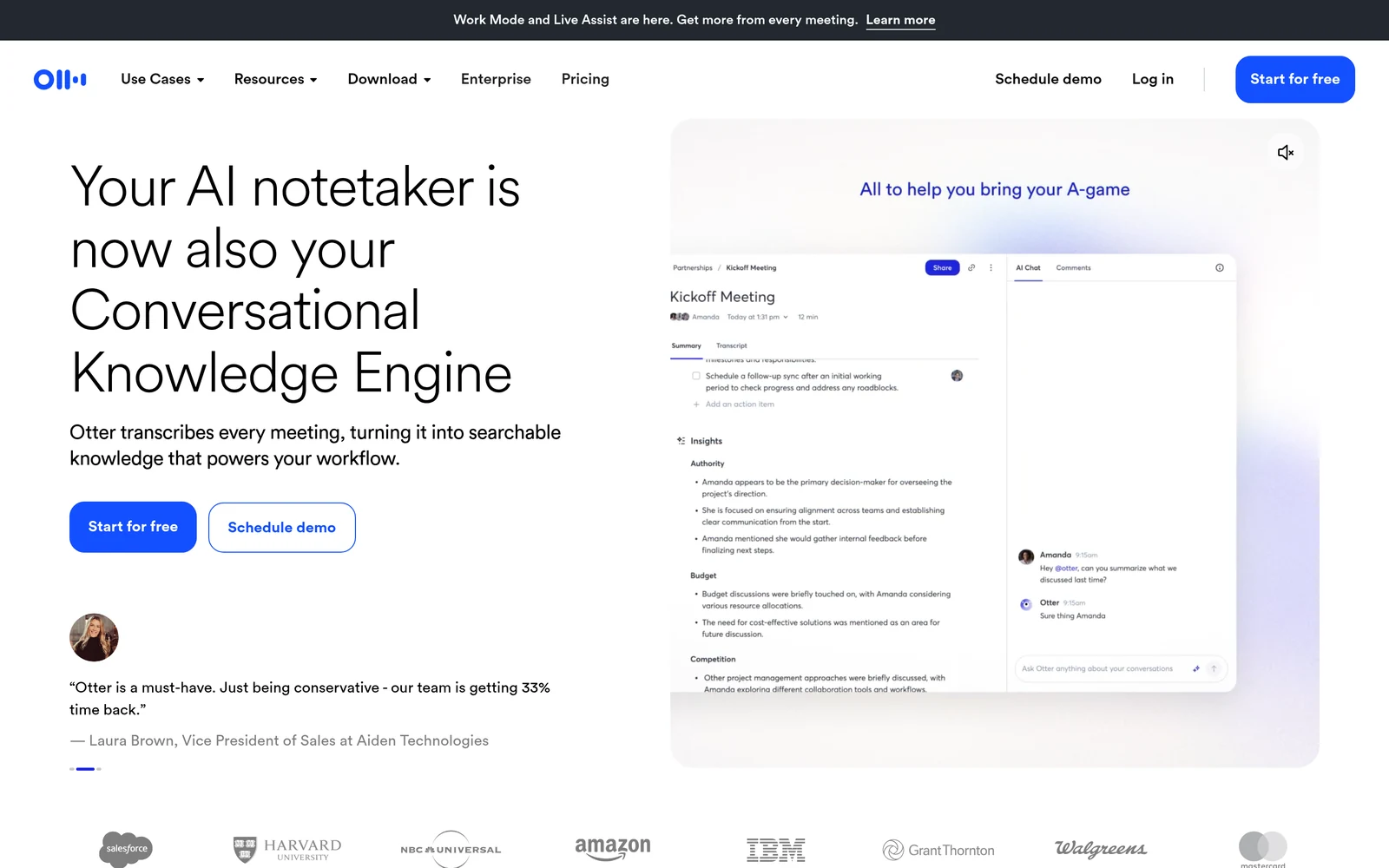Screen dimensions: 1389x868
Task: Click the Otter logo in the header
Action: pyautogui.click(x=60, y=80)
